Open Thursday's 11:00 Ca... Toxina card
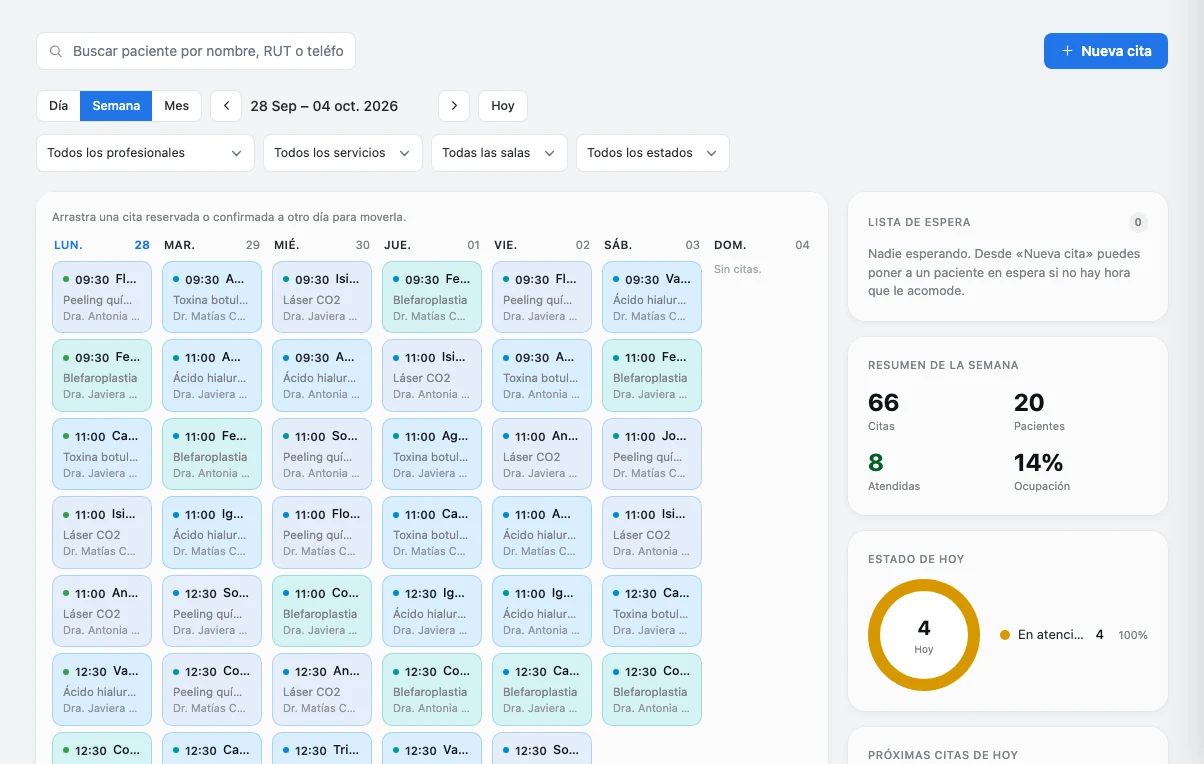 [432, 532]
